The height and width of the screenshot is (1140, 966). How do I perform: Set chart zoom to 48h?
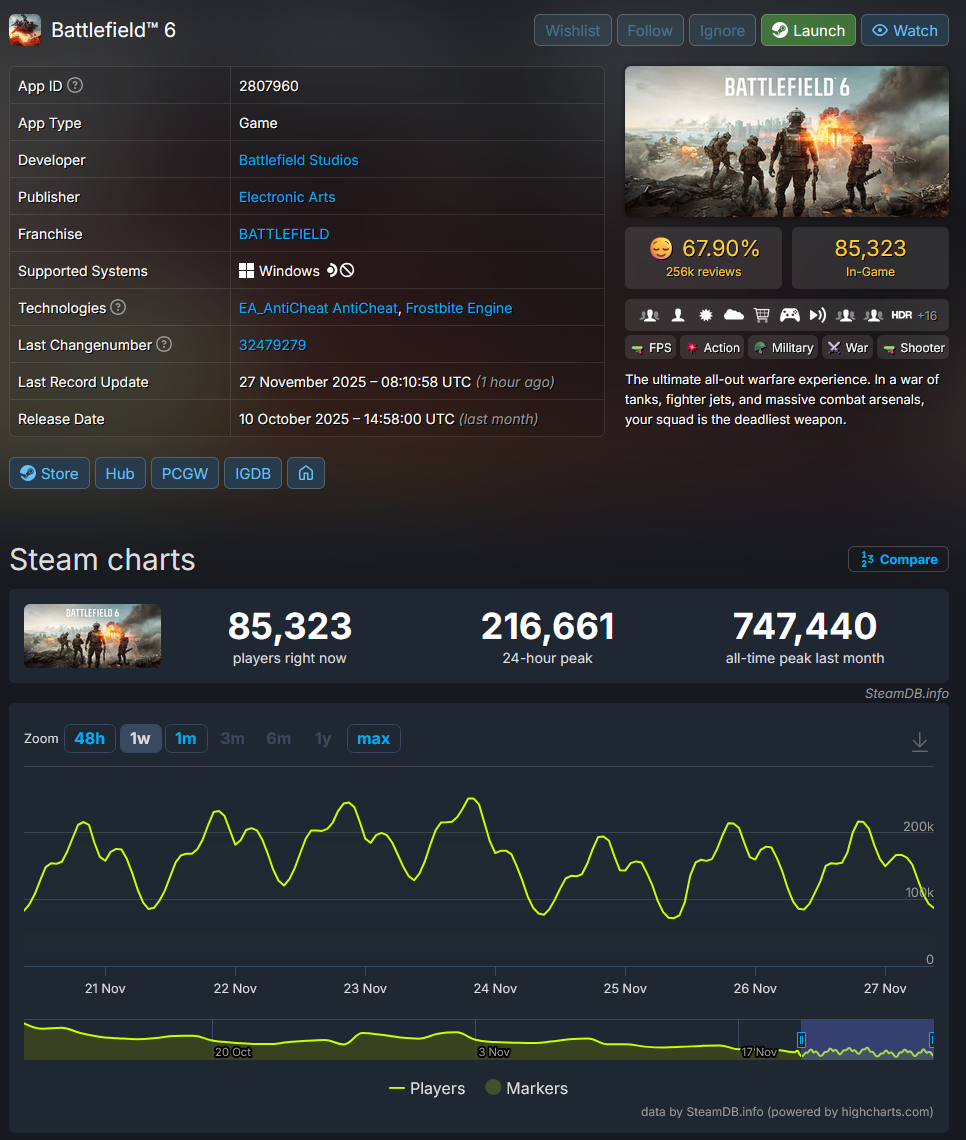coord(89,739)
